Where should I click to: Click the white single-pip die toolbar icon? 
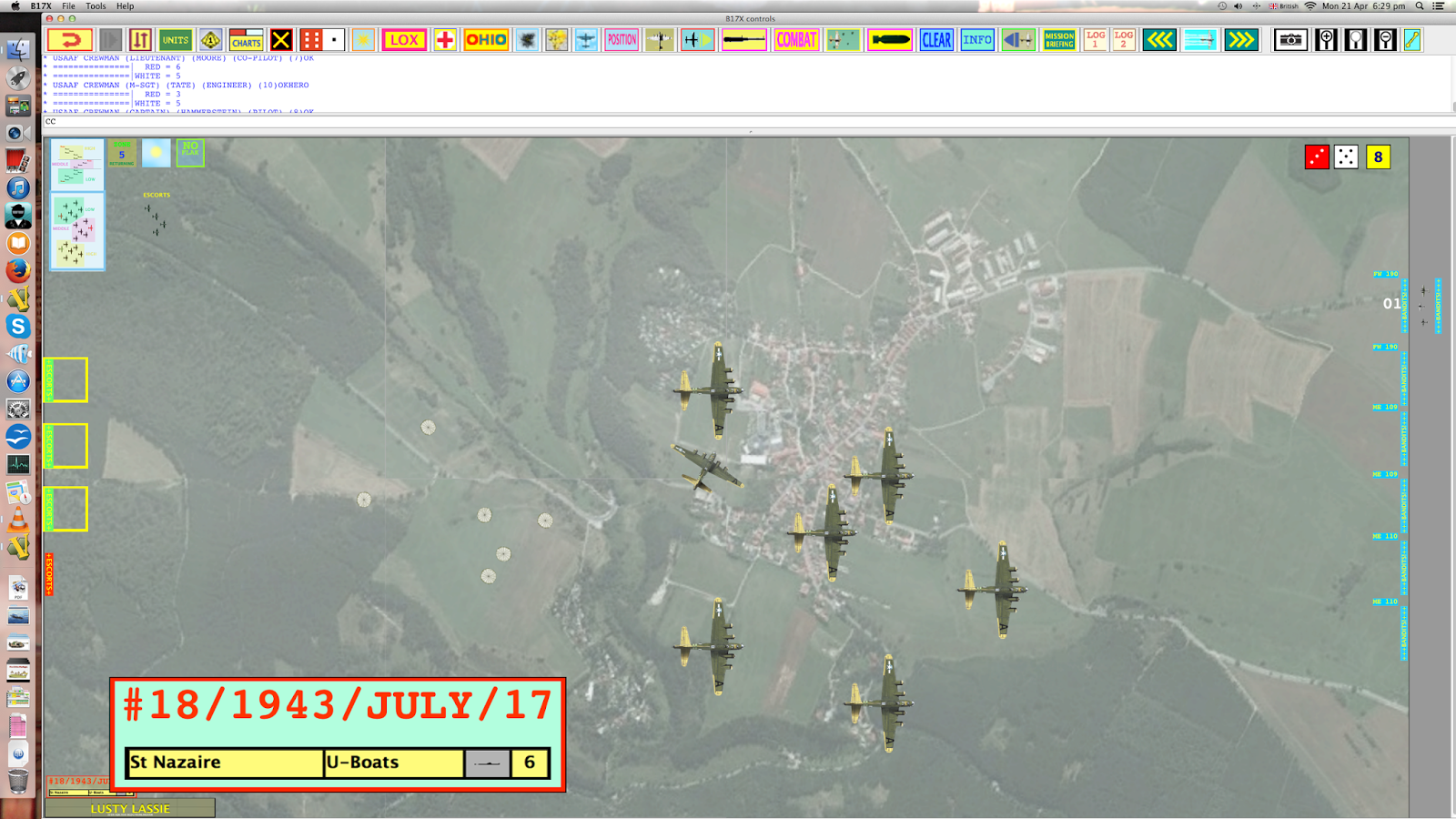coord(335,40)
